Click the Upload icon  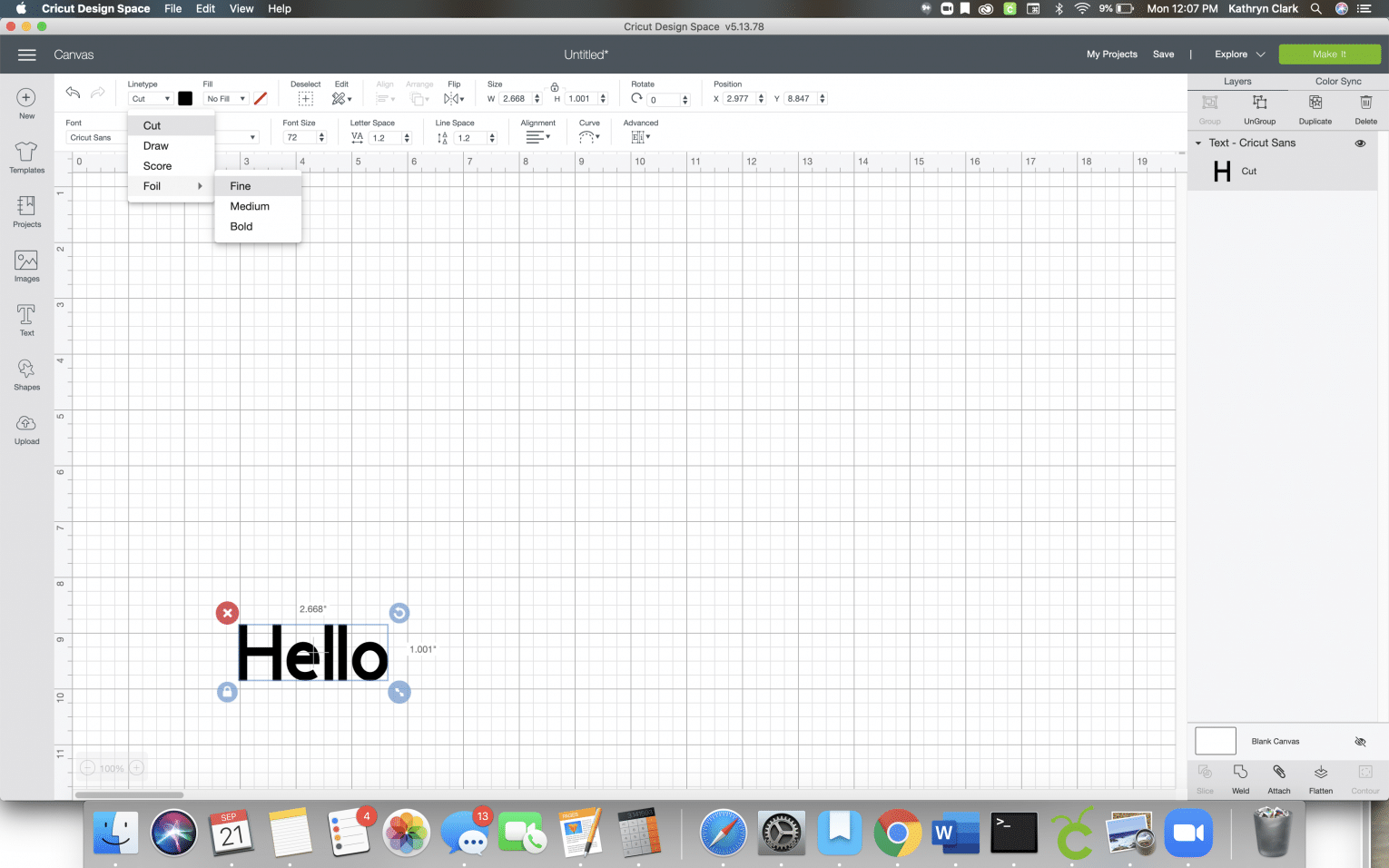[x=26, y=423]
